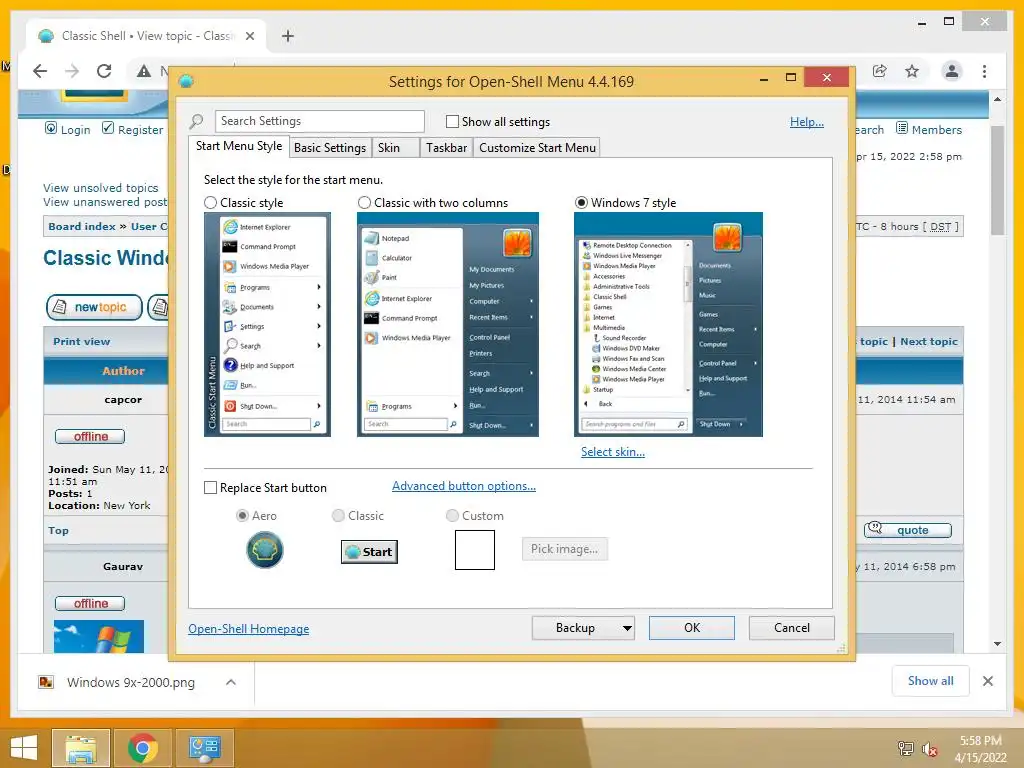Choose Classic button radio option
This screenshot has height=768, width=1024.
point(338,516)
